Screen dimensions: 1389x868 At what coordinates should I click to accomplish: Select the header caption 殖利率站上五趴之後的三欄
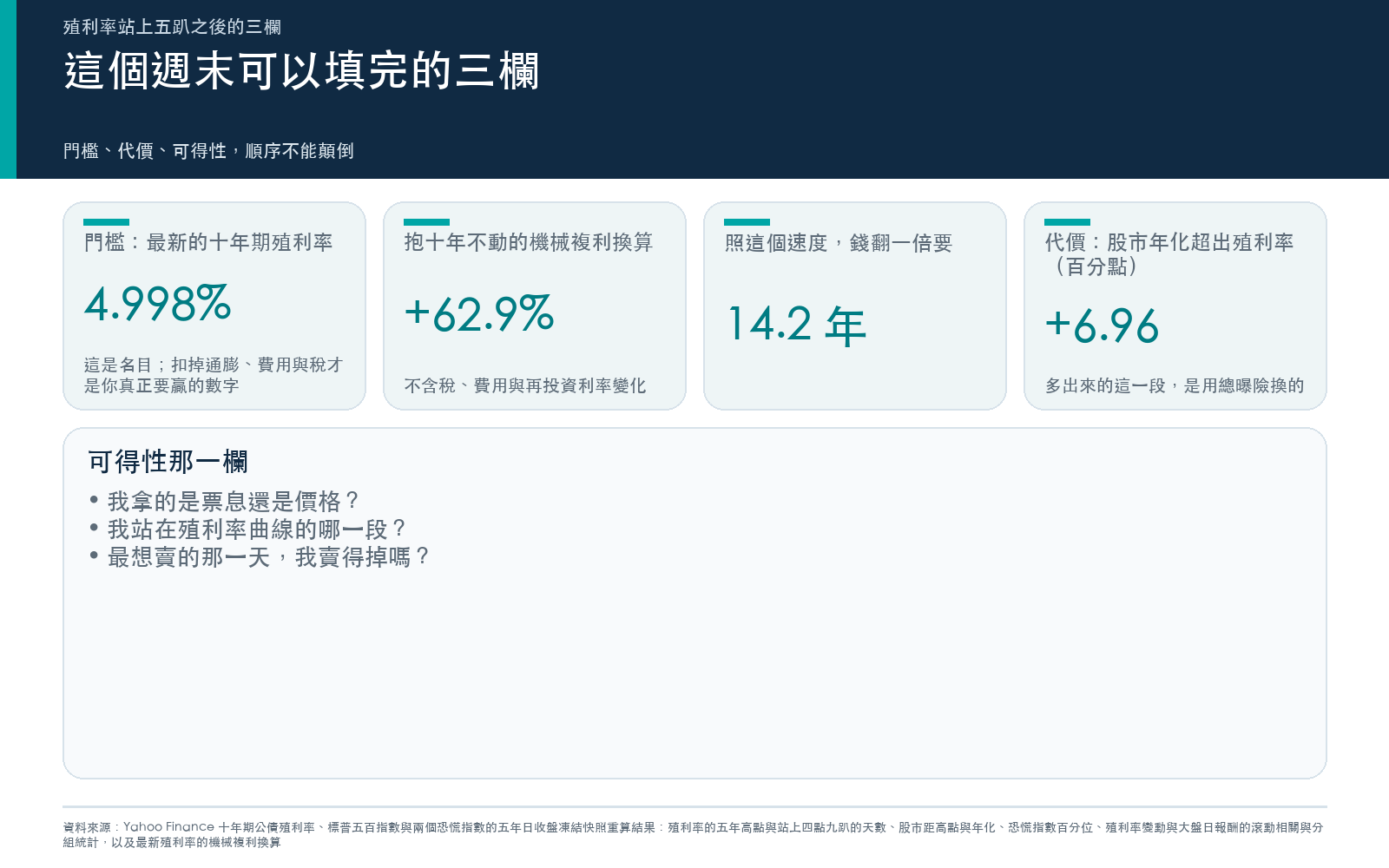pos(172,27)
